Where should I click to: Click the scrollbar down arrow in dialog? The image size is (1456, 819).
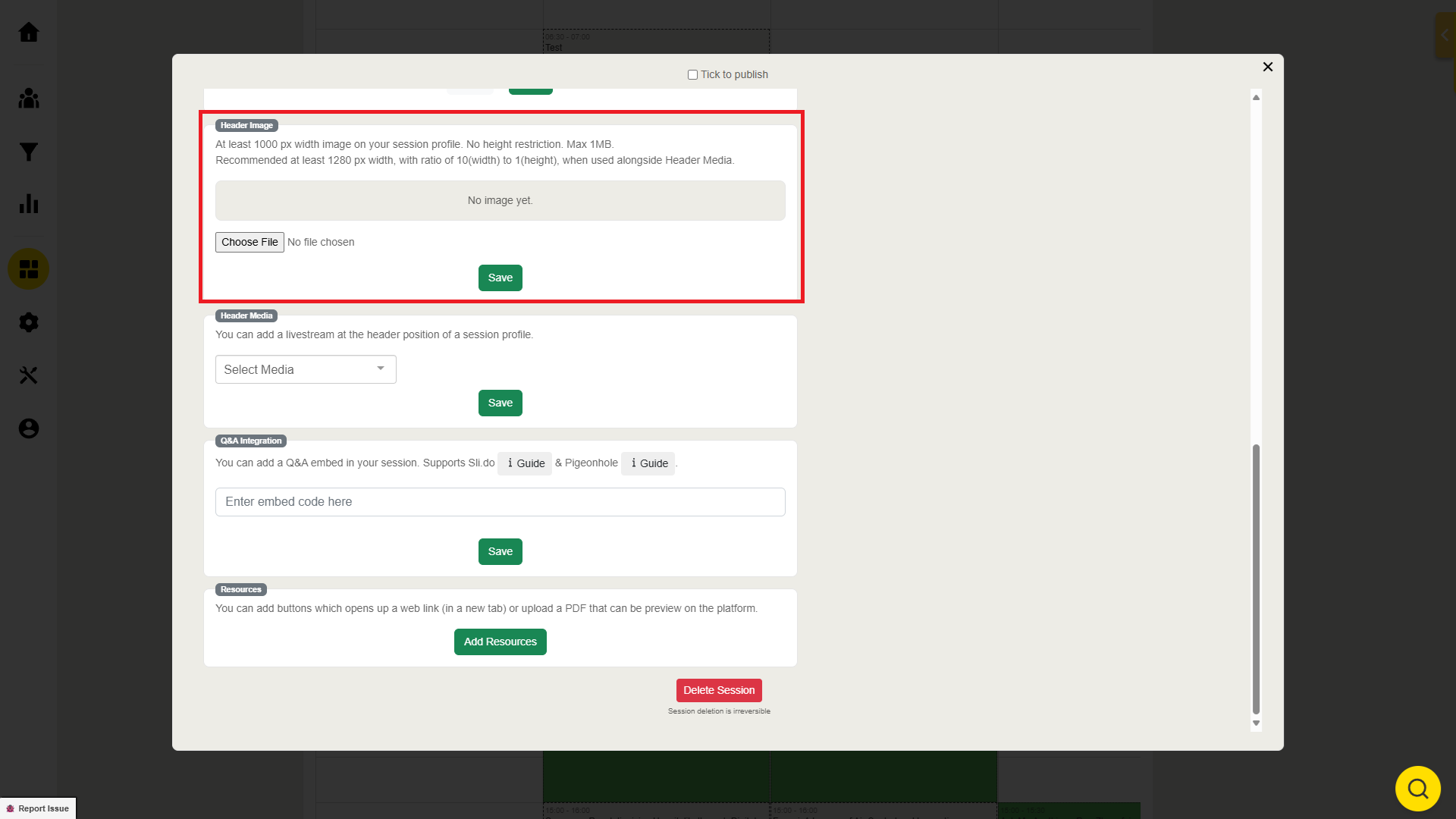[x=1256, y=723]
